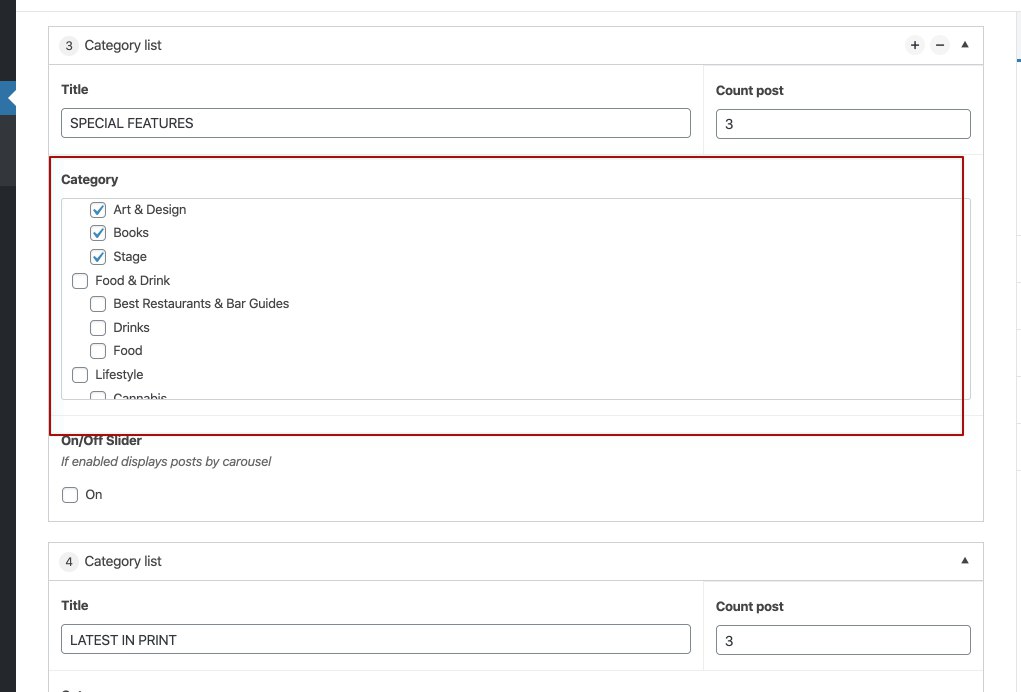
Task: Check Best Restaurants & Bar Guides
Action: click(x=98, y=304)
